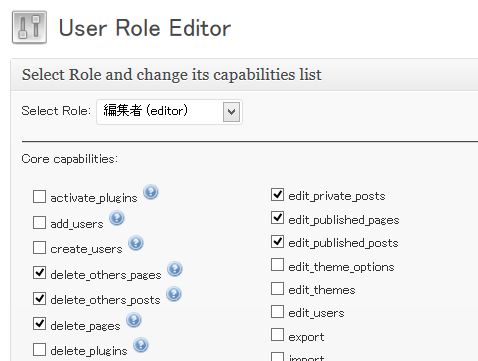Screen dimensions: 478x361
Task: Click the activate_plugins label text
Action: [94, 198]
